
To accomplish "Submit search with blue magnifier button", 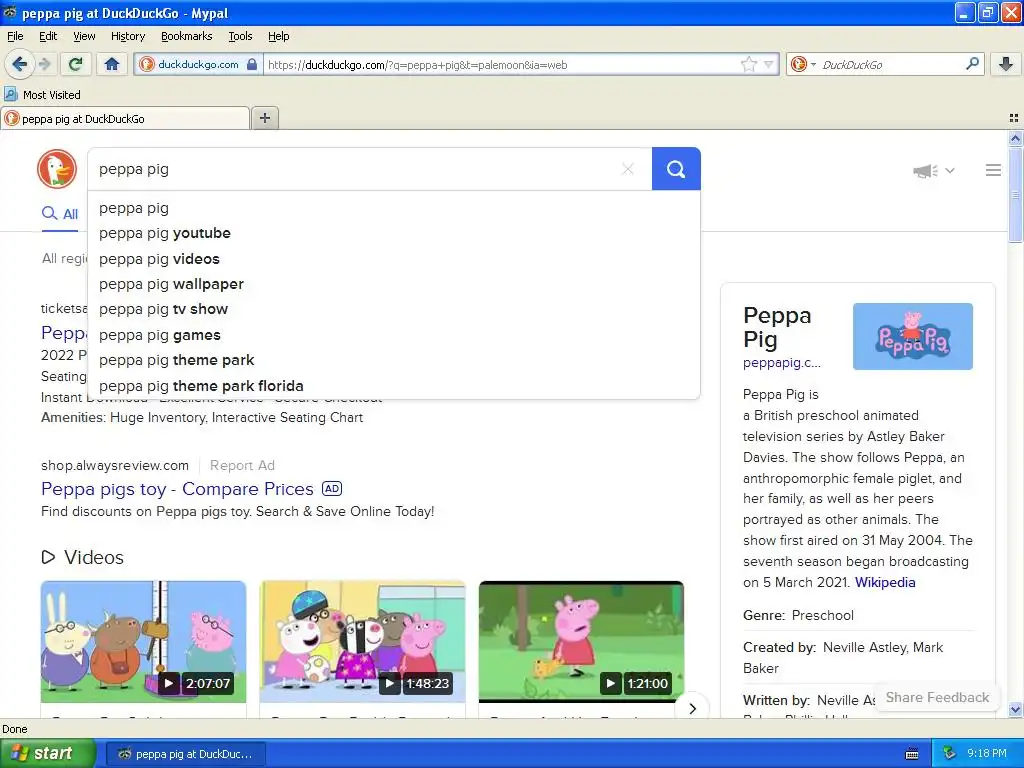I will 676,169.
